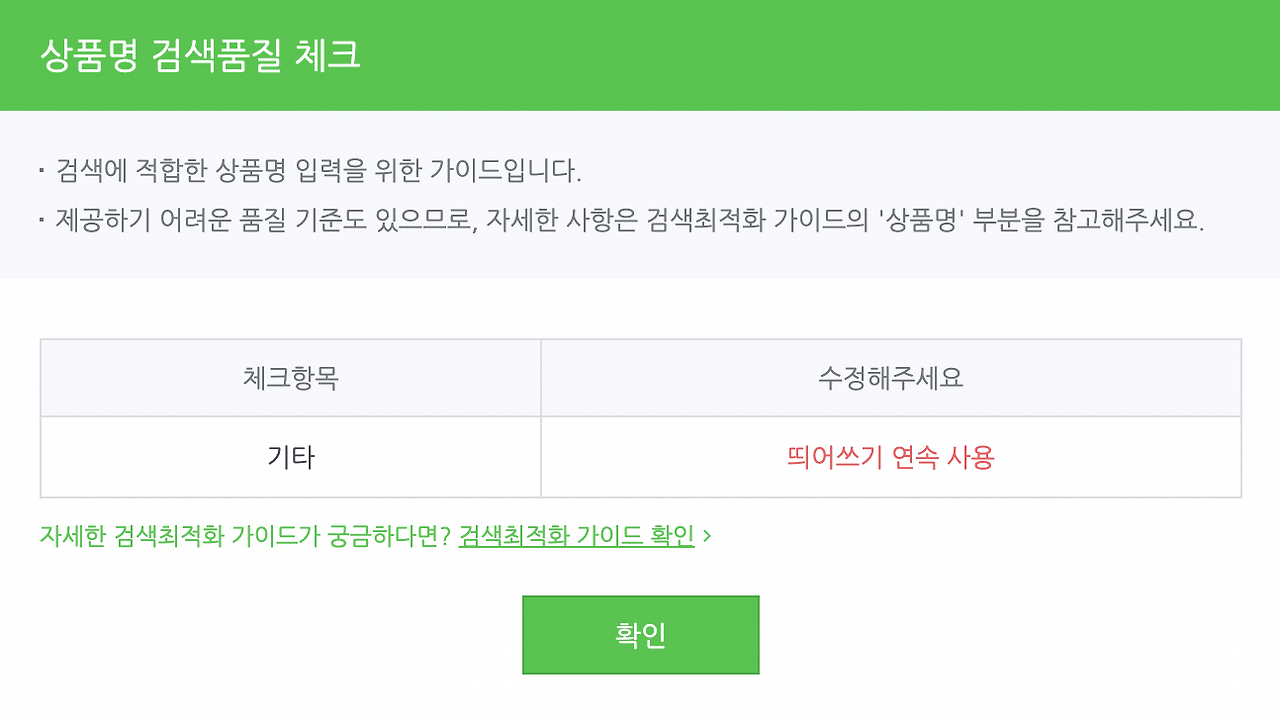Click the 기타 table cell
The height and width of the screenshot is (724, 1280).
click(291, 457)
